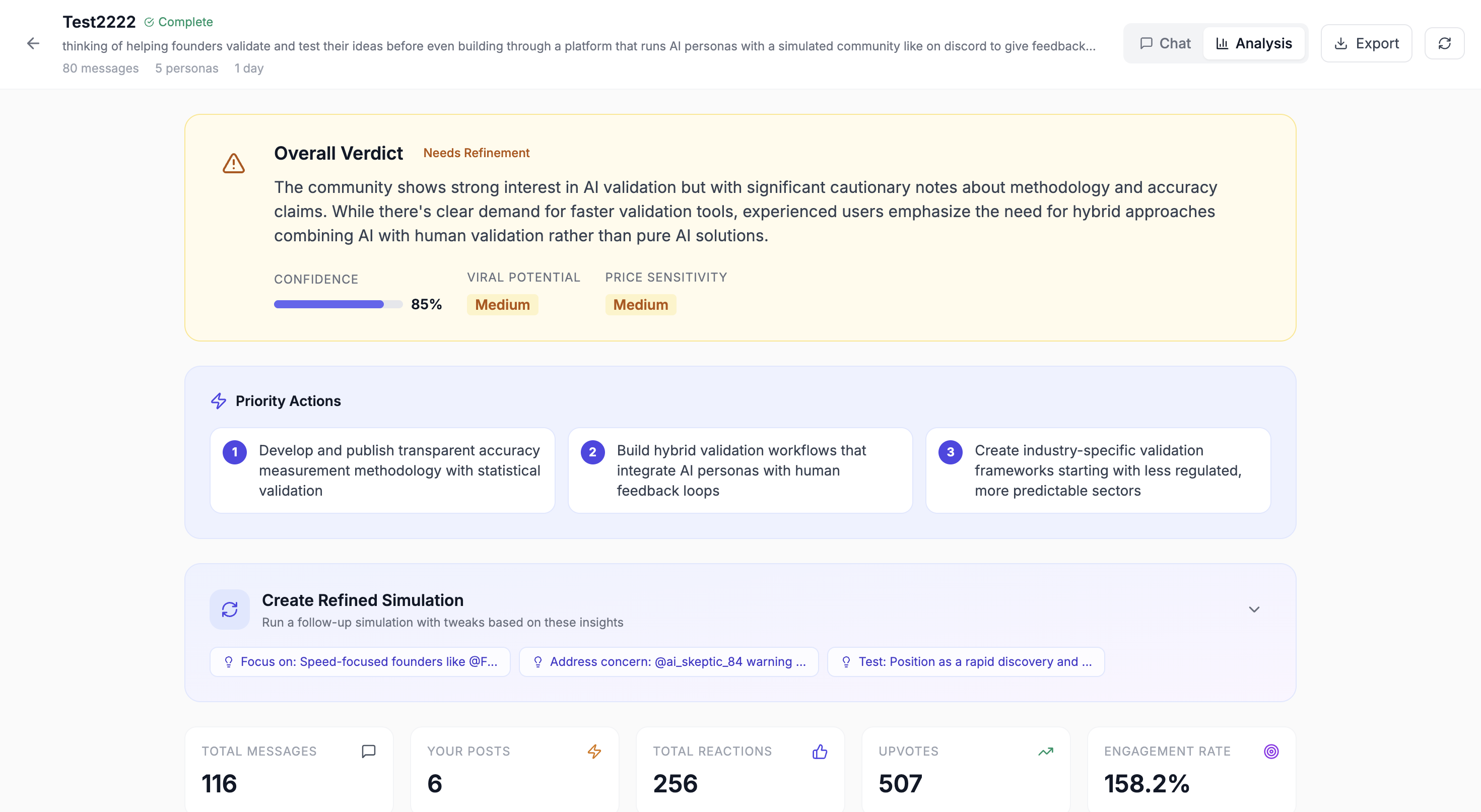
Task: Select the Test: Position as rapid discovery suggestion
Action: tap(966, 662)
